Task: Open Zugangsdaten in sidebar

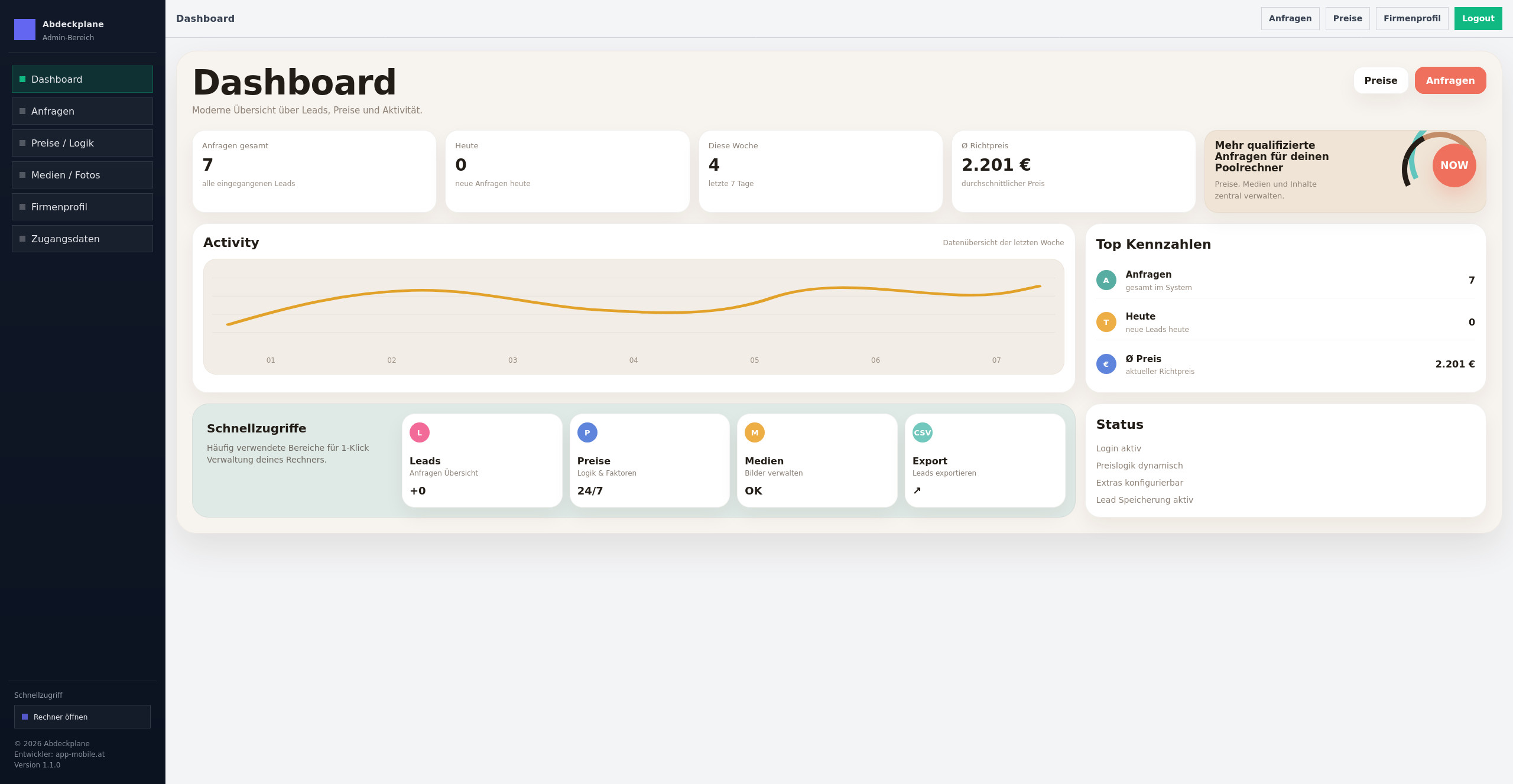Action: click(x=82, y=239)
